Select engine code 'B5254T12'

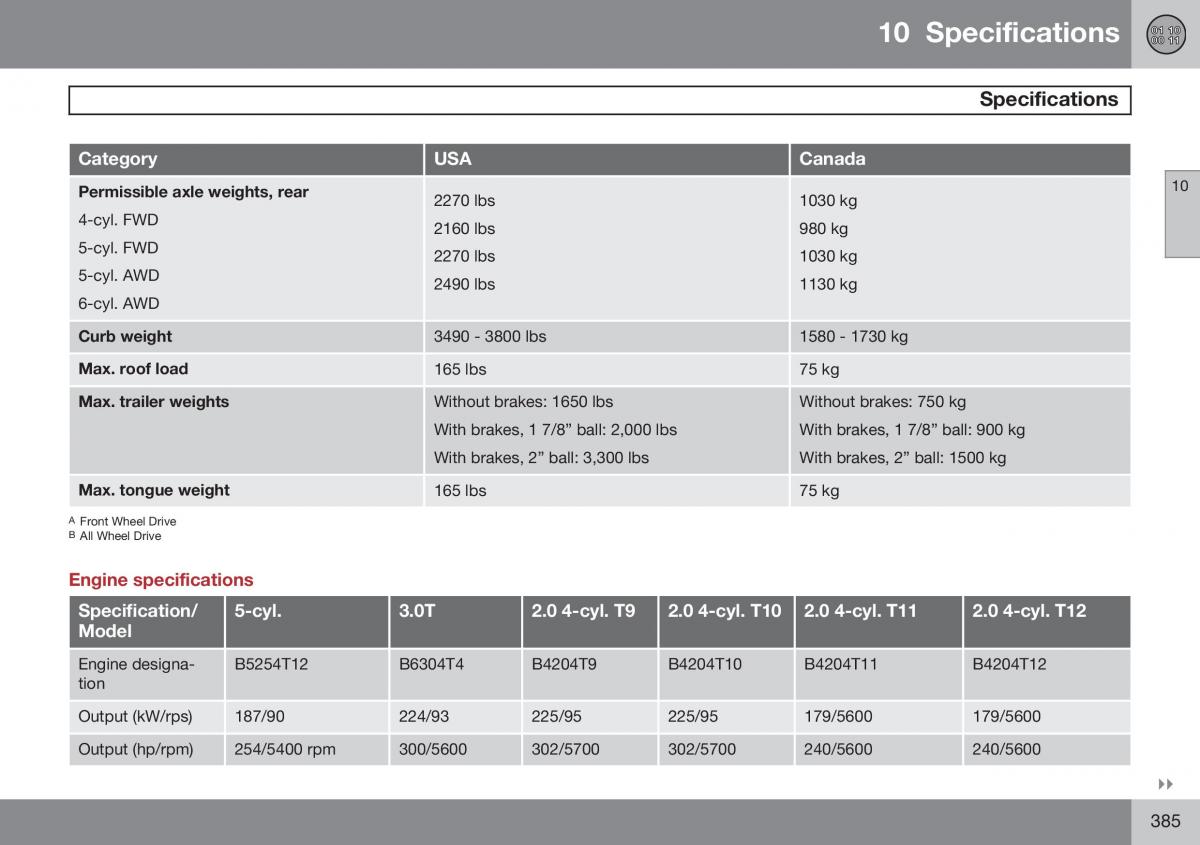[x=272, y=664]
